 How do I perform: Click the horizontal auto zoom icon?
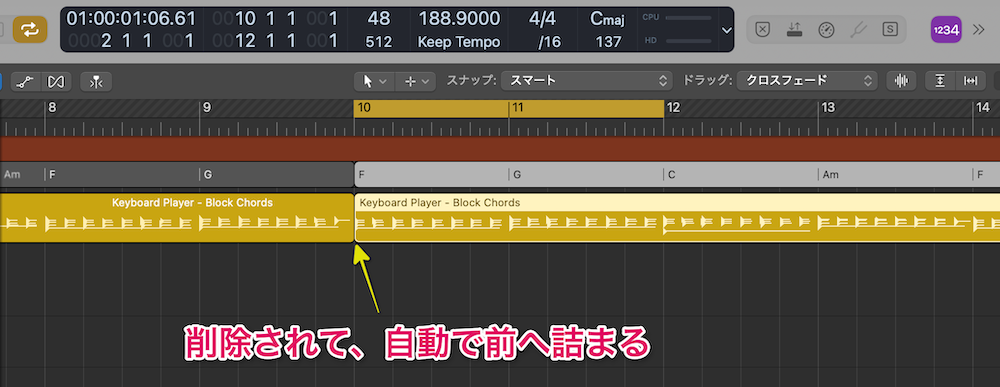(x=970, y=81)
